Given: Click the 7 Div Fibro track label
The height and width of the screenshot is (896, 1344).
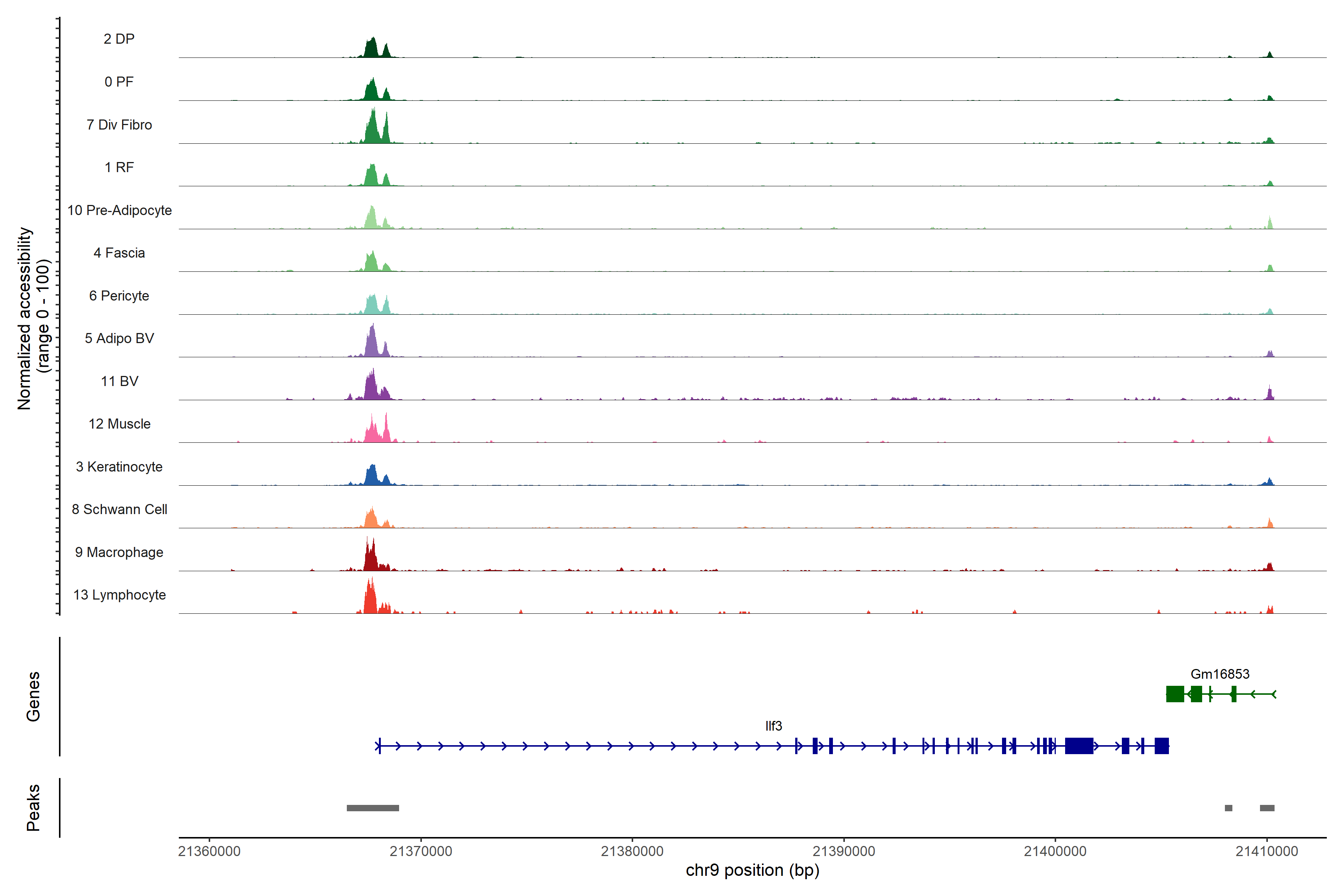Looking at the screenshot, I should point(119,125).
